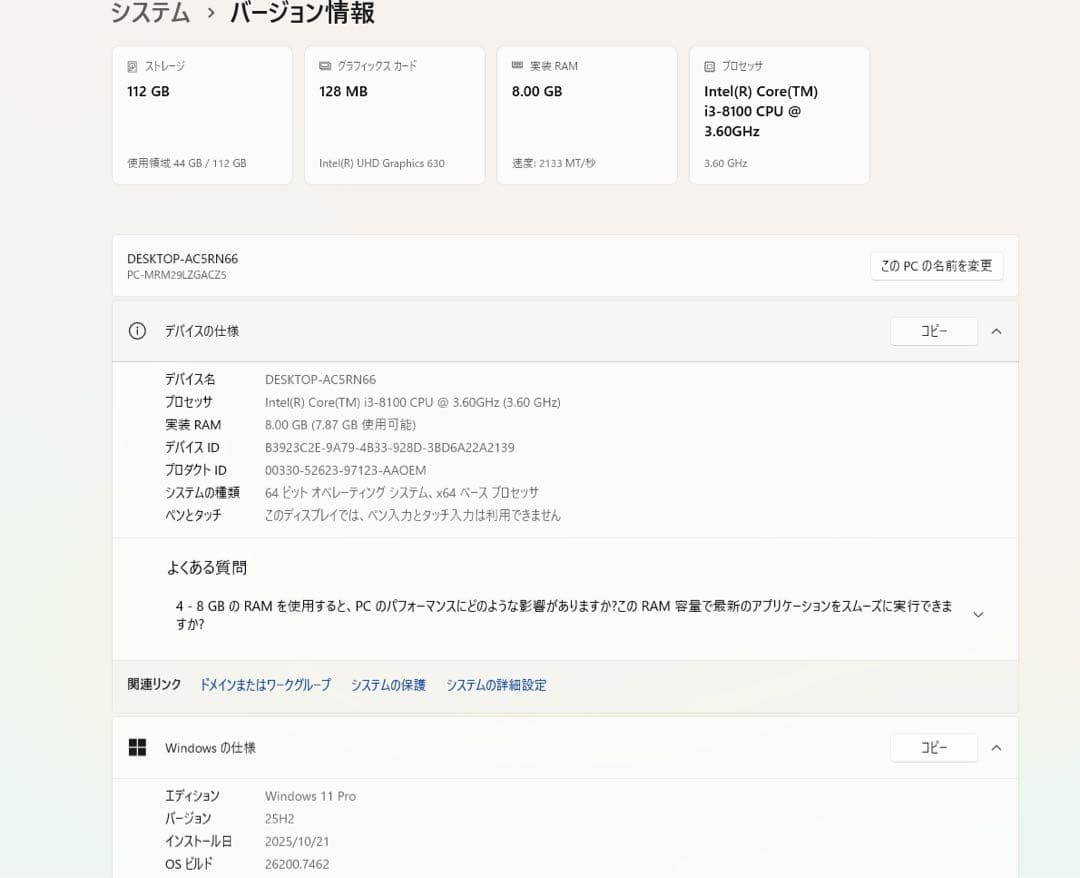This screenshot has width=1080, height=878.
Task: Click コピー for Windows の仕様
Action: pos(933,747)
